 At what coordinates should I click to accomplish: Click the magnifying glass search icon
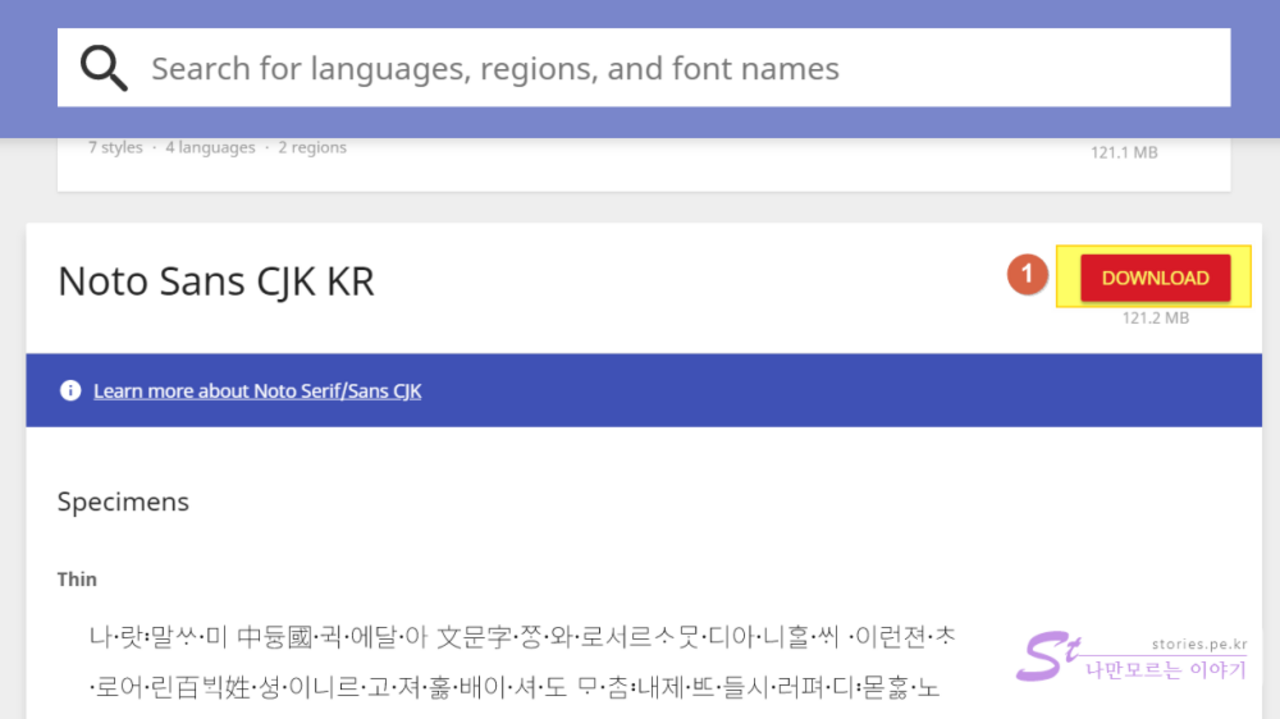[x=104, y=68]
